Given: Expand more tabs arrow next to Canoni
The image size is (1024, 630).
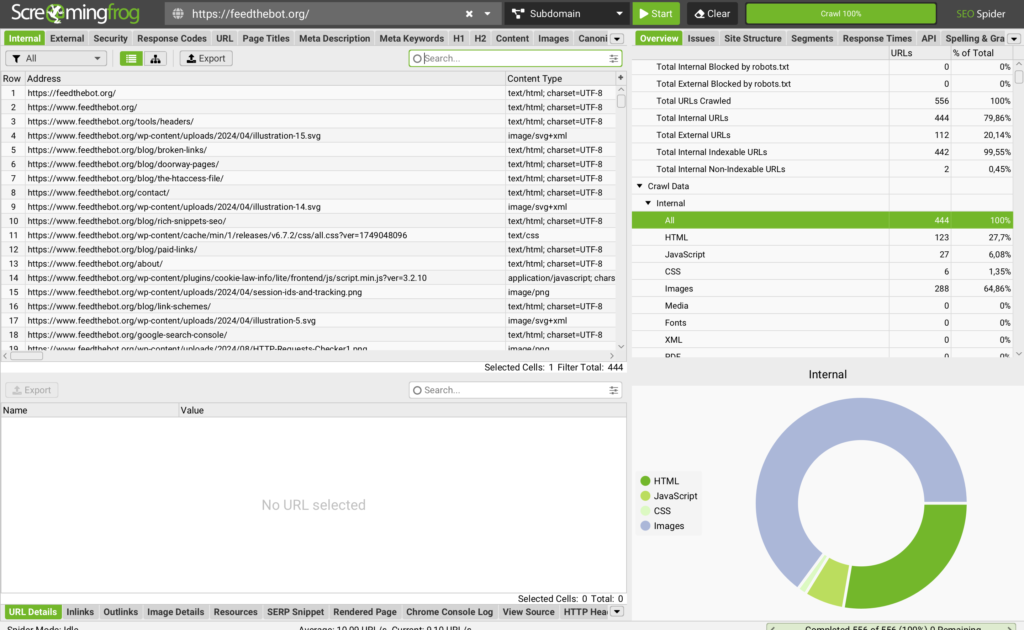Looking at the screenshot, I should (x=616, y=39).
